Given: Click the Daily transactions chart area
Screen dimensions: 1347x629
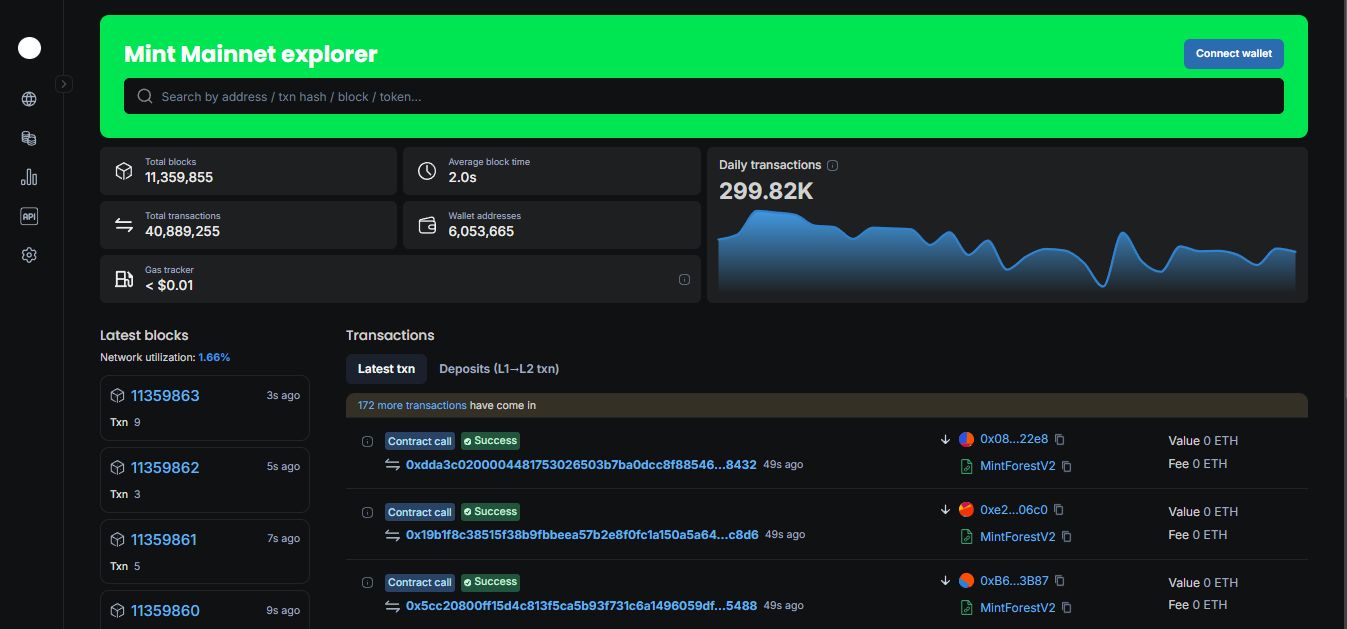Looking at the screenshot, I should [x=1006, y=255].
